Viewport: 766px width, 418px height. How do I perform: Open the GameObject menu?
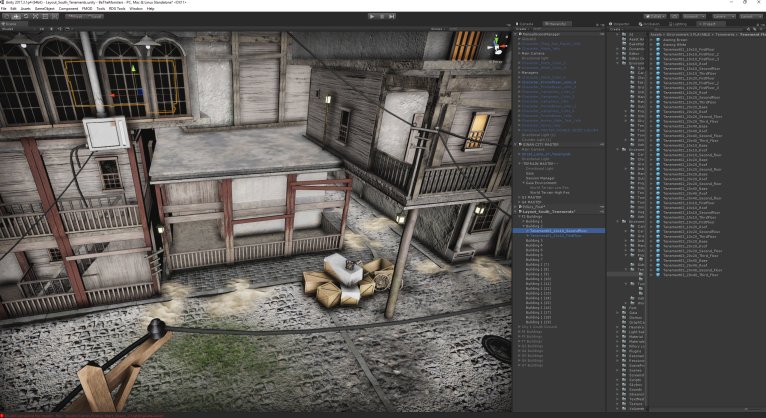click(x=44, y=8)
